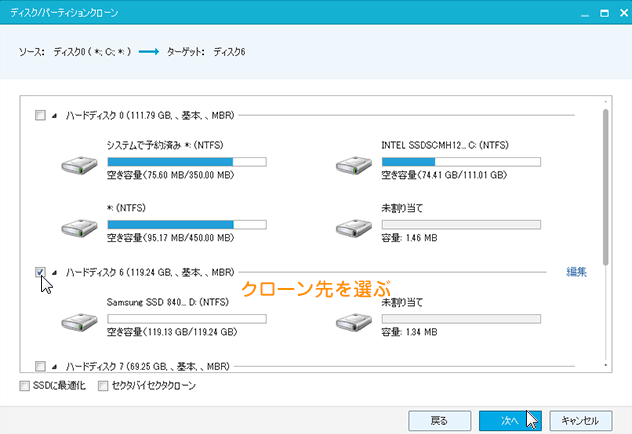Viewport: 632px width, 434px height.
Task: Enable the SSDに最適化 option
Action: [25, 386]
